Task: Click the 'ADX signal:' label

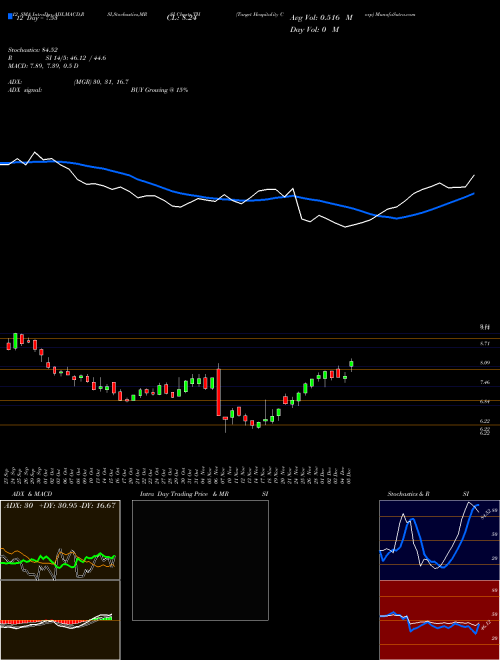Action: [25, 90]
